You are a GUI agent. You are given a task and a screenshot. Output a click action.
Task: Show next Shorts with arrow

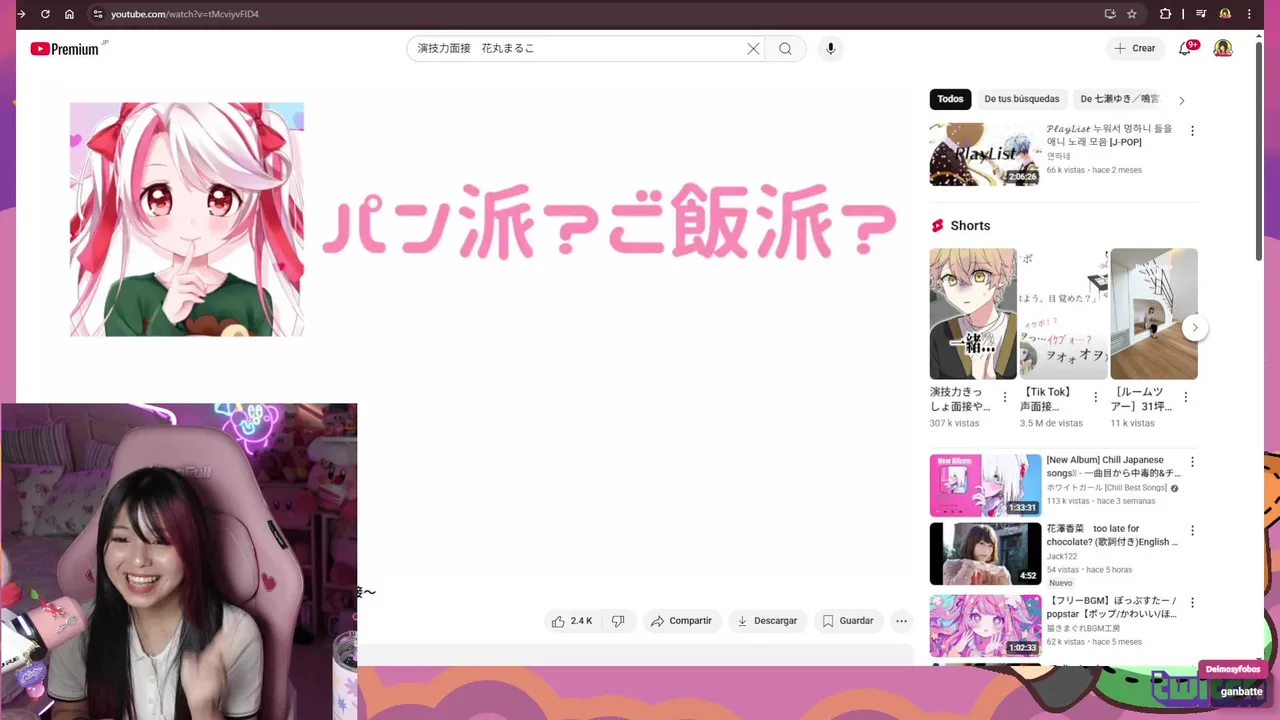point(1194,328)
